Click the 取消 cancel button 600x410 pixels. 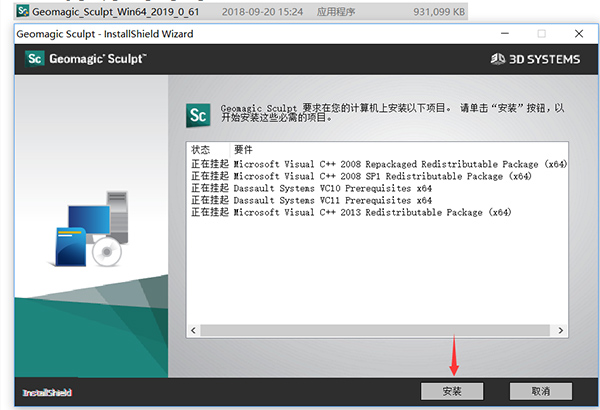click(x=541, y=391)
